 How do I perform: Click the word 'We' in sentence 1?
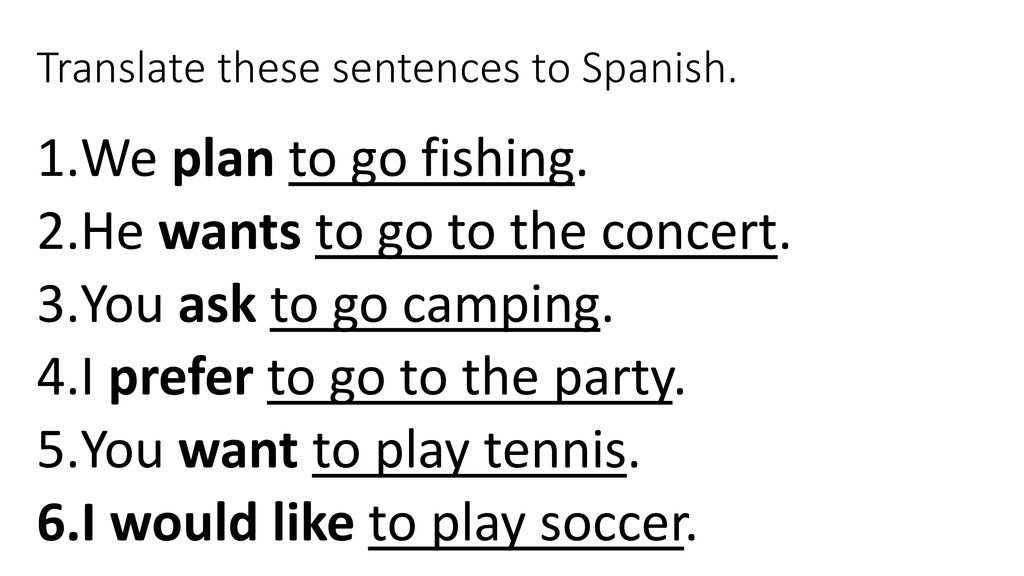pyautogui.click(x=120, y=160)
